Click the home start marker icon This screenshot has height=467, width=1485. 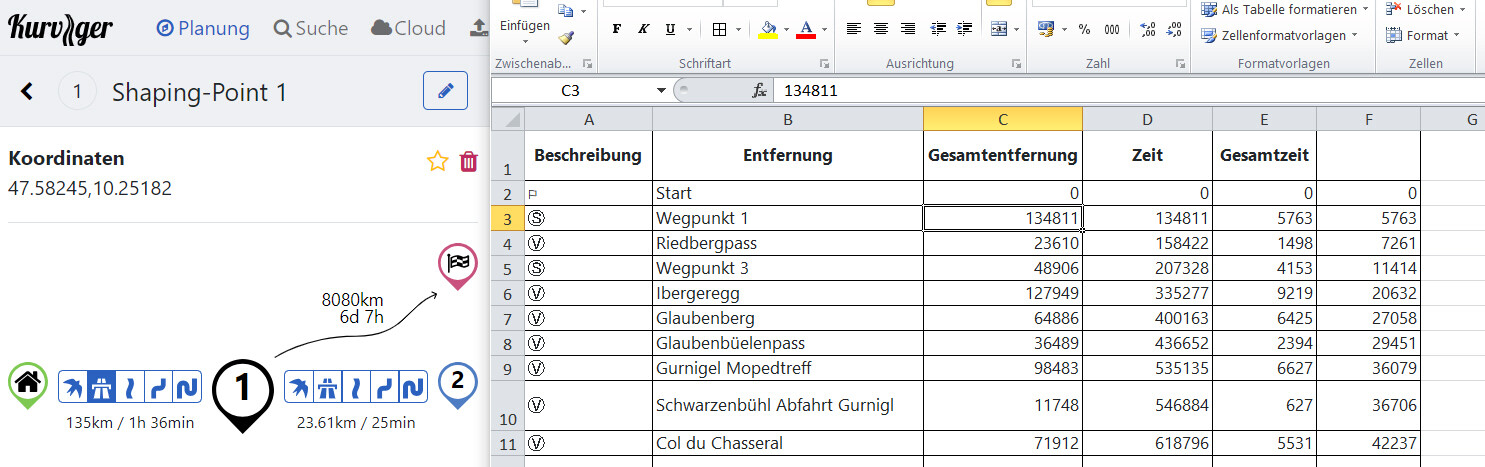[x=28, y=382]
